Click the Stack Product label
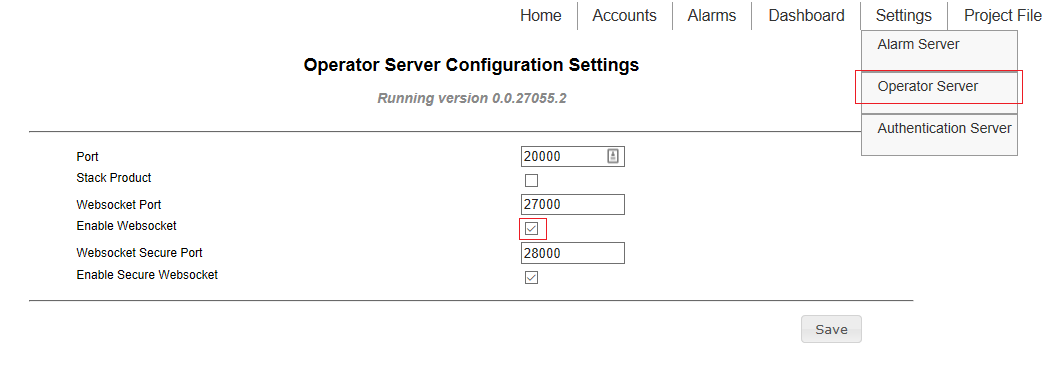The height and width of the screenshot is (370, 1048). (x=114, y=178)
